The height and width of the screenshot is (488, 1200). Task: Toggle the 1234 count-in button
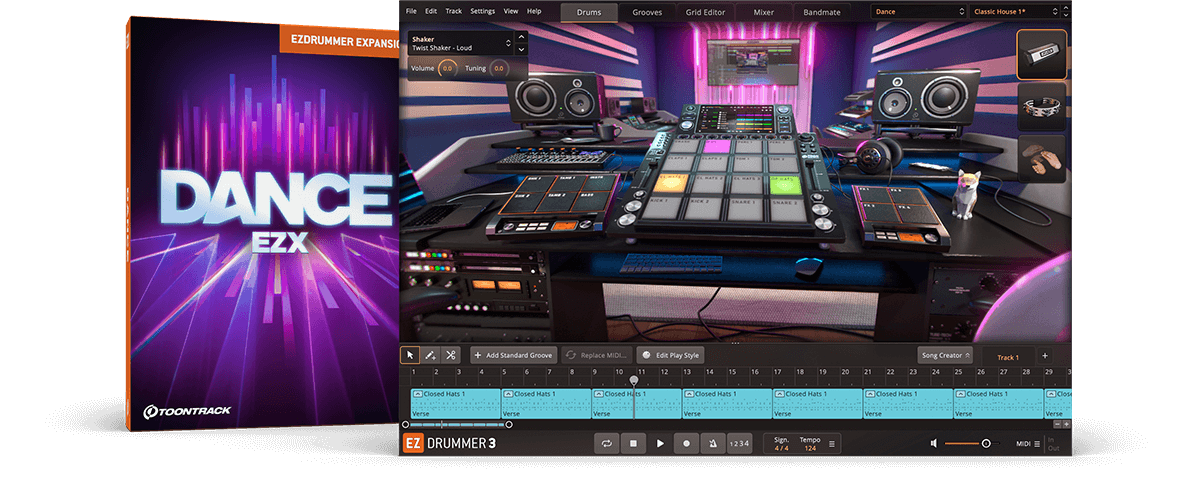739,443
